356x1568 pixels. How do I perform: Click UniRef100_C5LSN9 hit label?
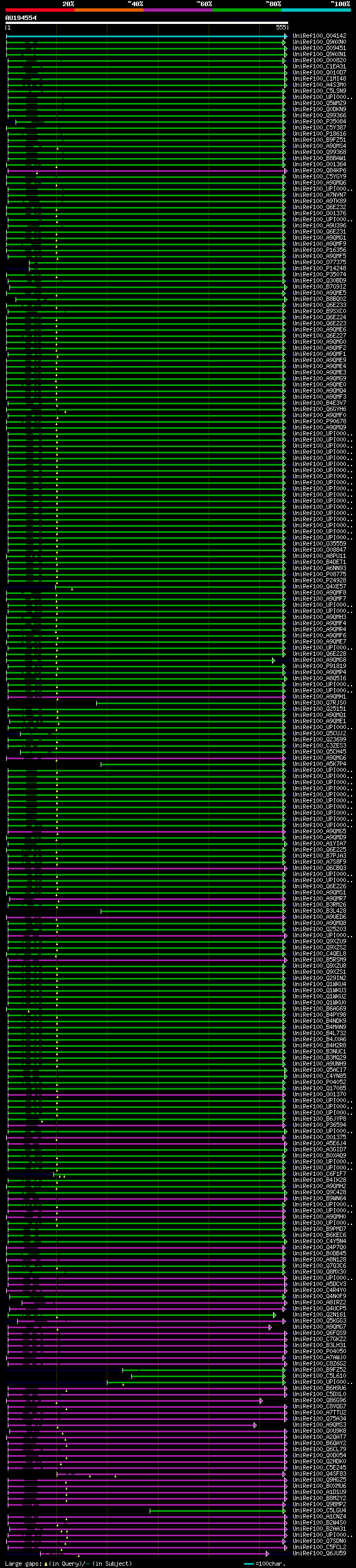(x=319, y=91)
